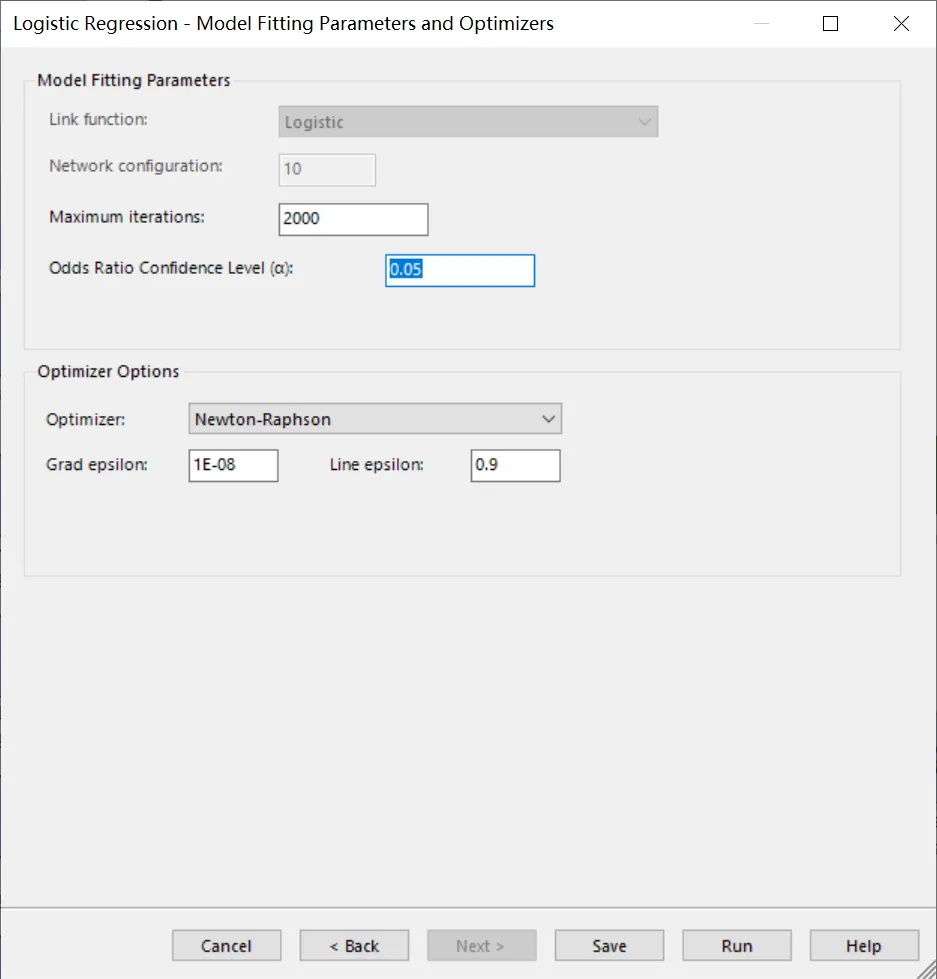Click the greyed Network configuration box
This screenshot has width=937, height=979.
point(327,170)
